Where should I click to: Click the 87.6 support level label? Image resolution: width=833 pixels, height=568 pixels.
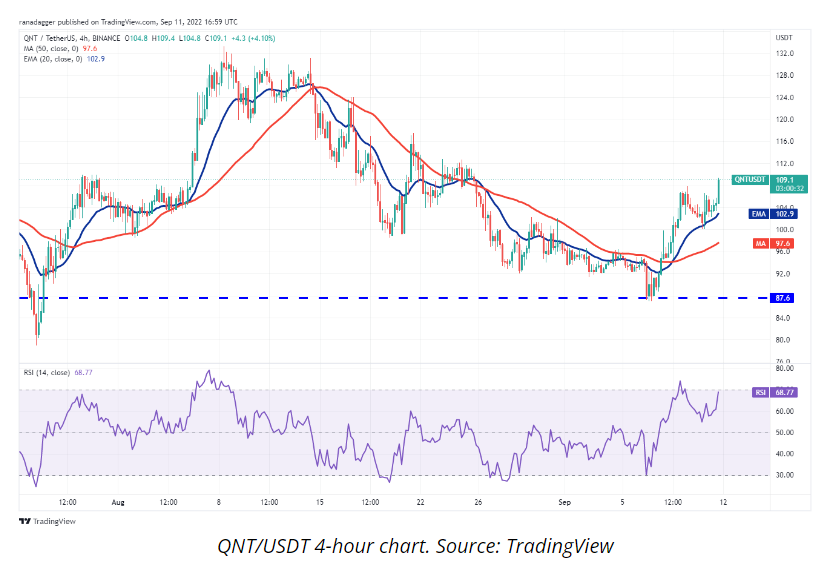click(782, 298)
